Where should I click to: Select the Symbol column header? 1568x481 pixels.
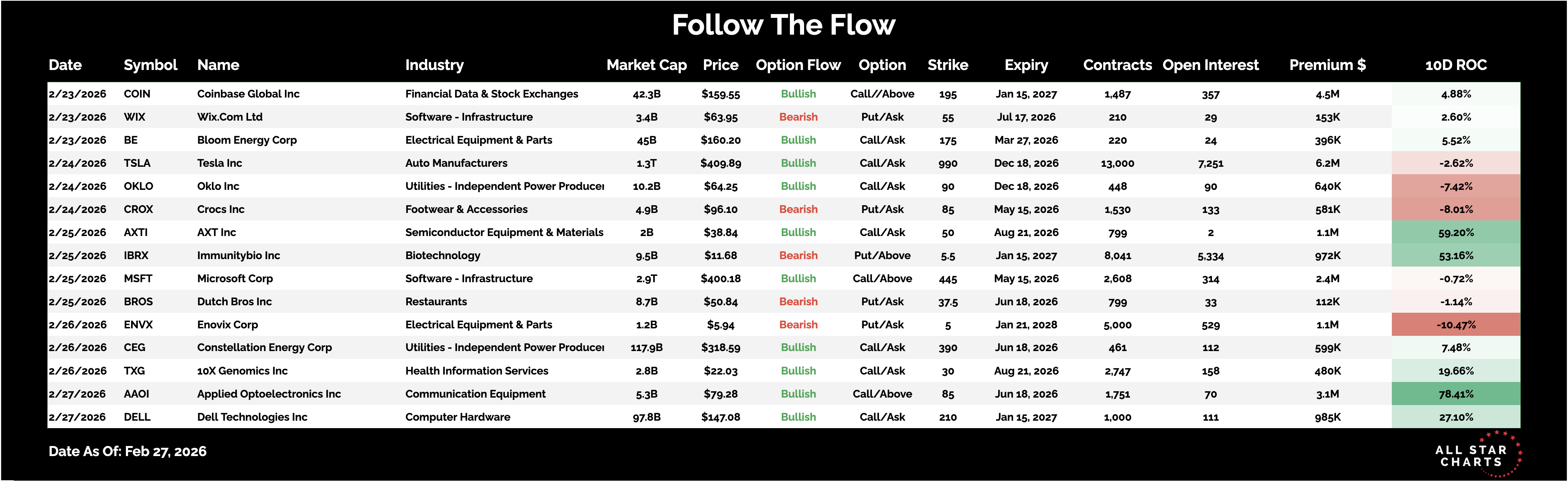click(150, 65)
